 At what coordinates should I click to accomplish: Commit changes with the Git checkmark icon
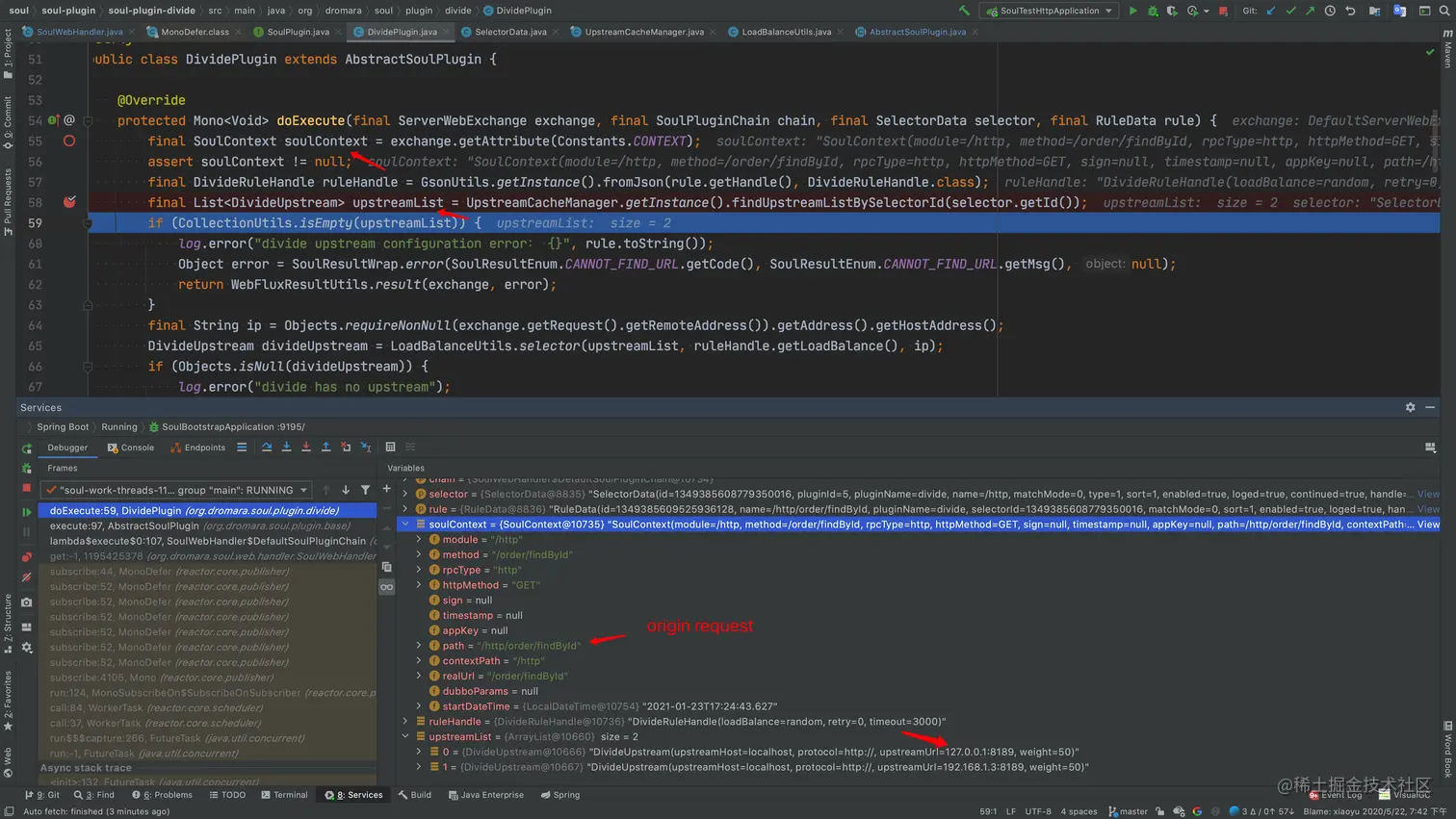(x=1290, y=11)
